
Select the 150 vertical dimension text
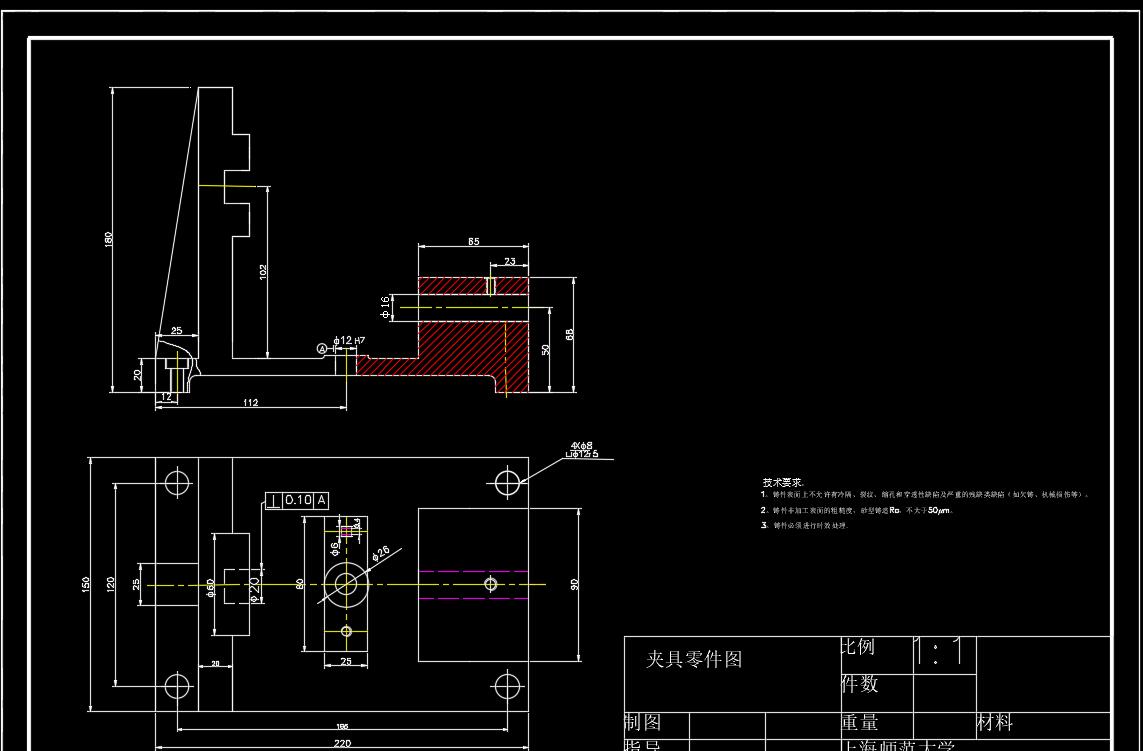click(86, 585)
